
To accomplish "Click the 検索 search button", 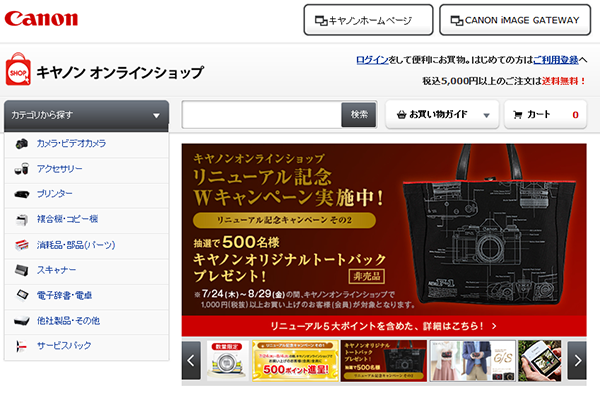I will tap(359, 114).
